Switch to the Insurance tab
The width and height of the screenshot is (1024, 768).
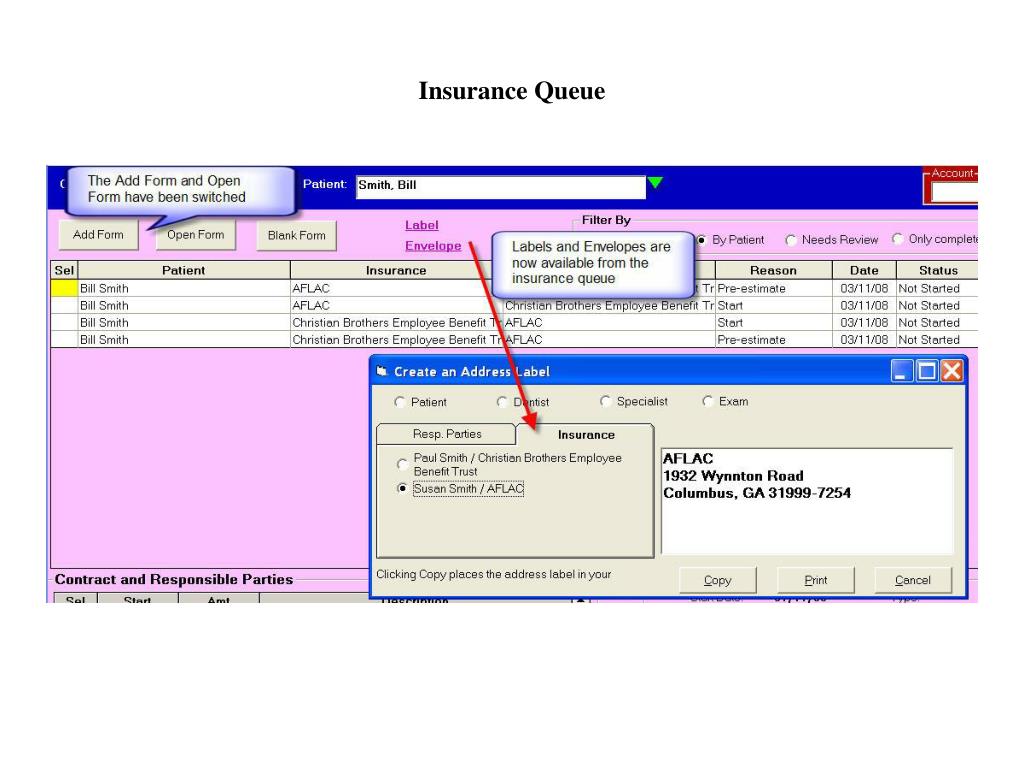[x=586, y=435]
